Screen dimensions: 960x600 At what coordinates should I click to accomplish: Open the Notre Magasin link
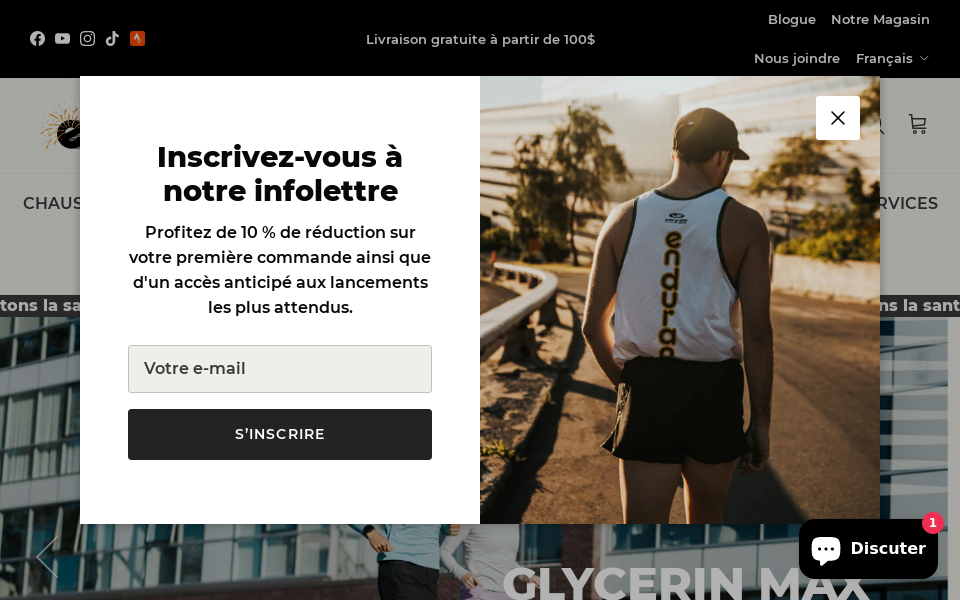[x=880, y=20]
